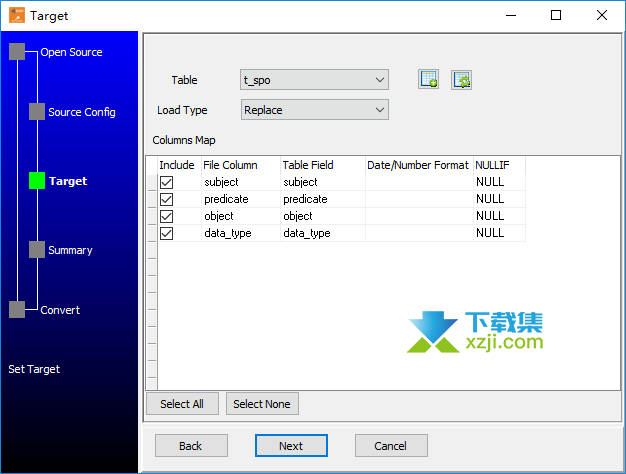Click the Date/Number Format column header
This screenshot has height=474, width=626.
pos(419,165)
